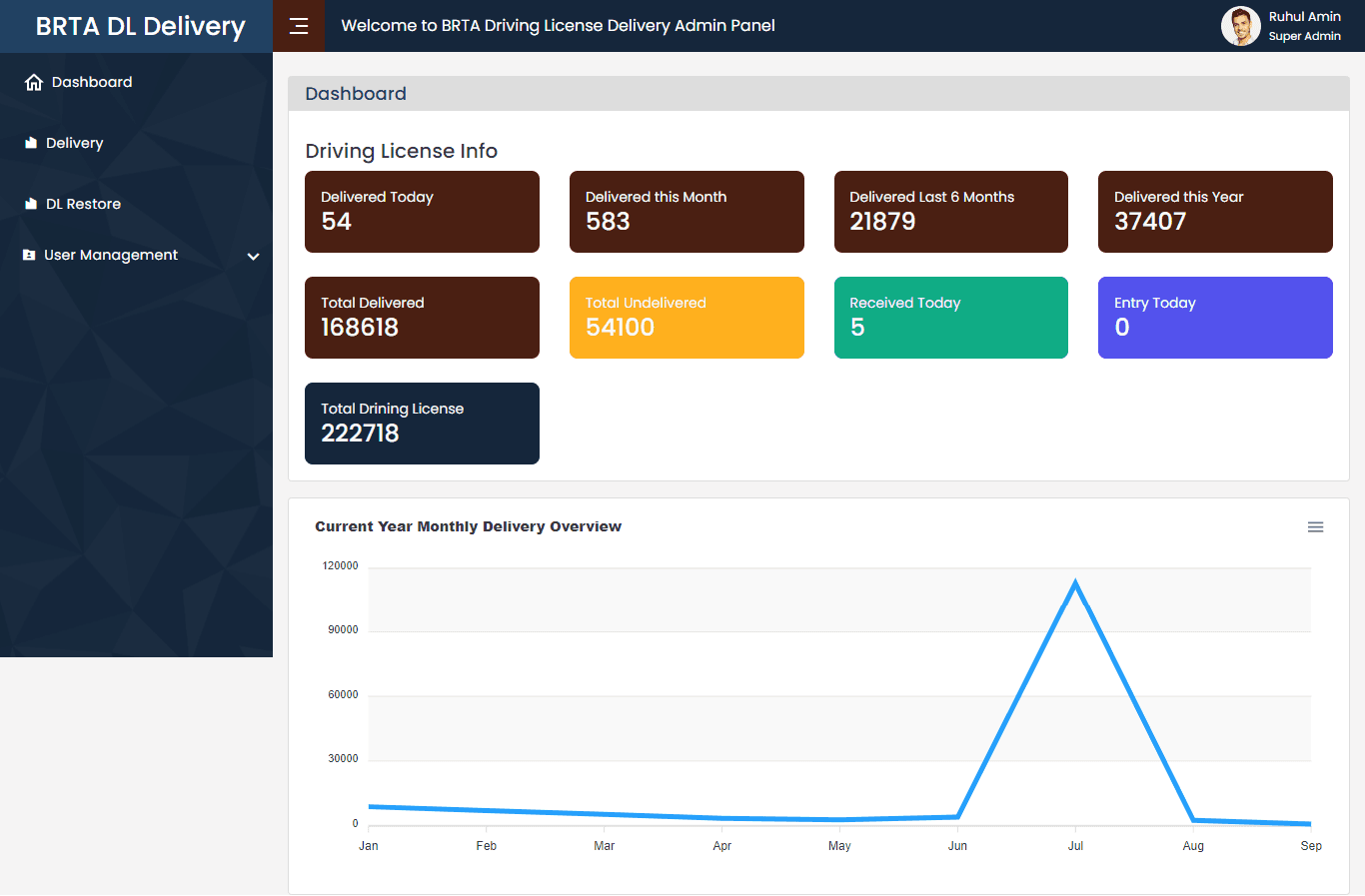The height and width of the screenshot is (896, 1365).
Task: Click the 60000 y-axis label
Action: point(343,695)
